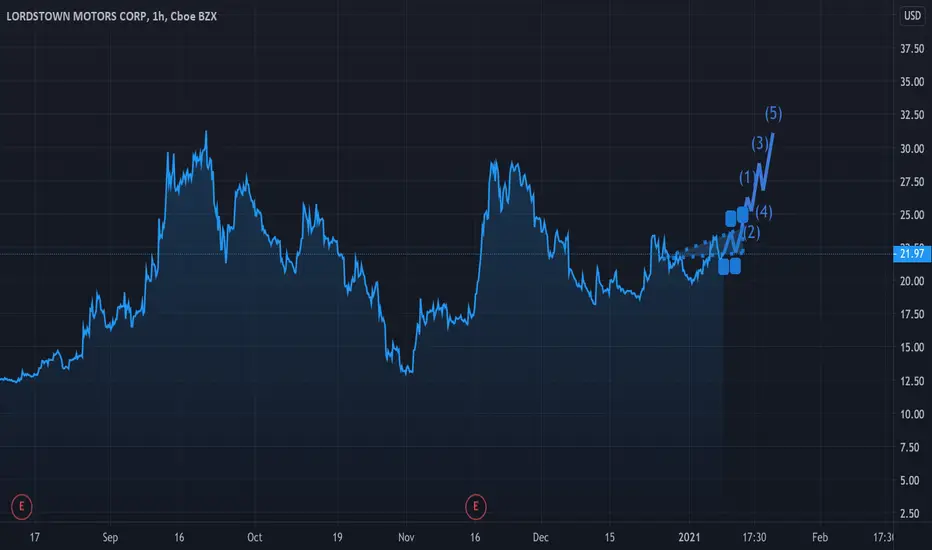Click the 15 date label on time axis

pyautogui.click(x=609, y=538)
